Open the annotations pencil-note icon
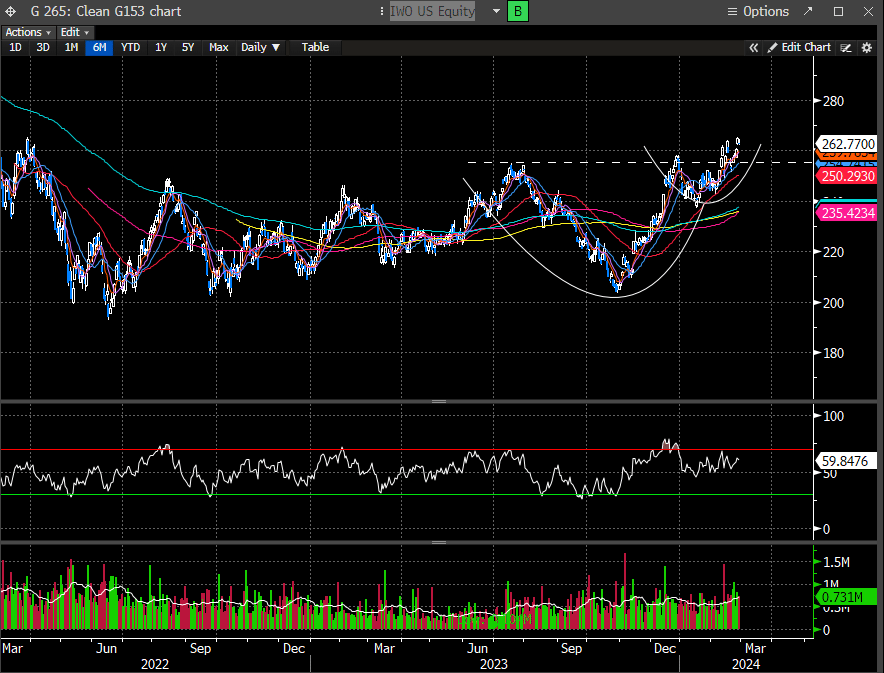The image size is (884, 673). pyautogui.click(x=846, y=47)
